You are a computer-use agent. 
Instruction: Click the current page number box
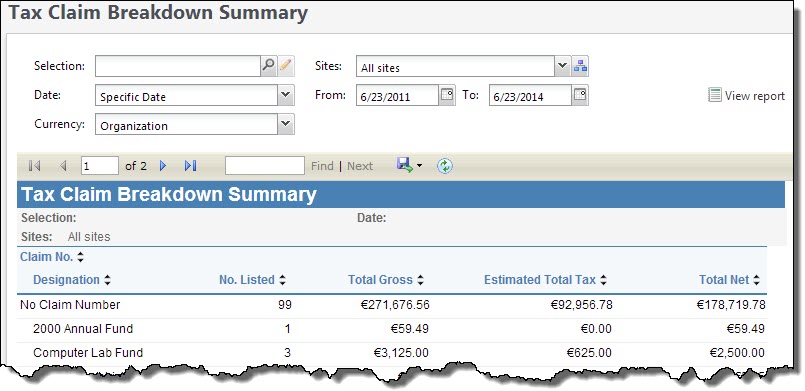(100, 166)
